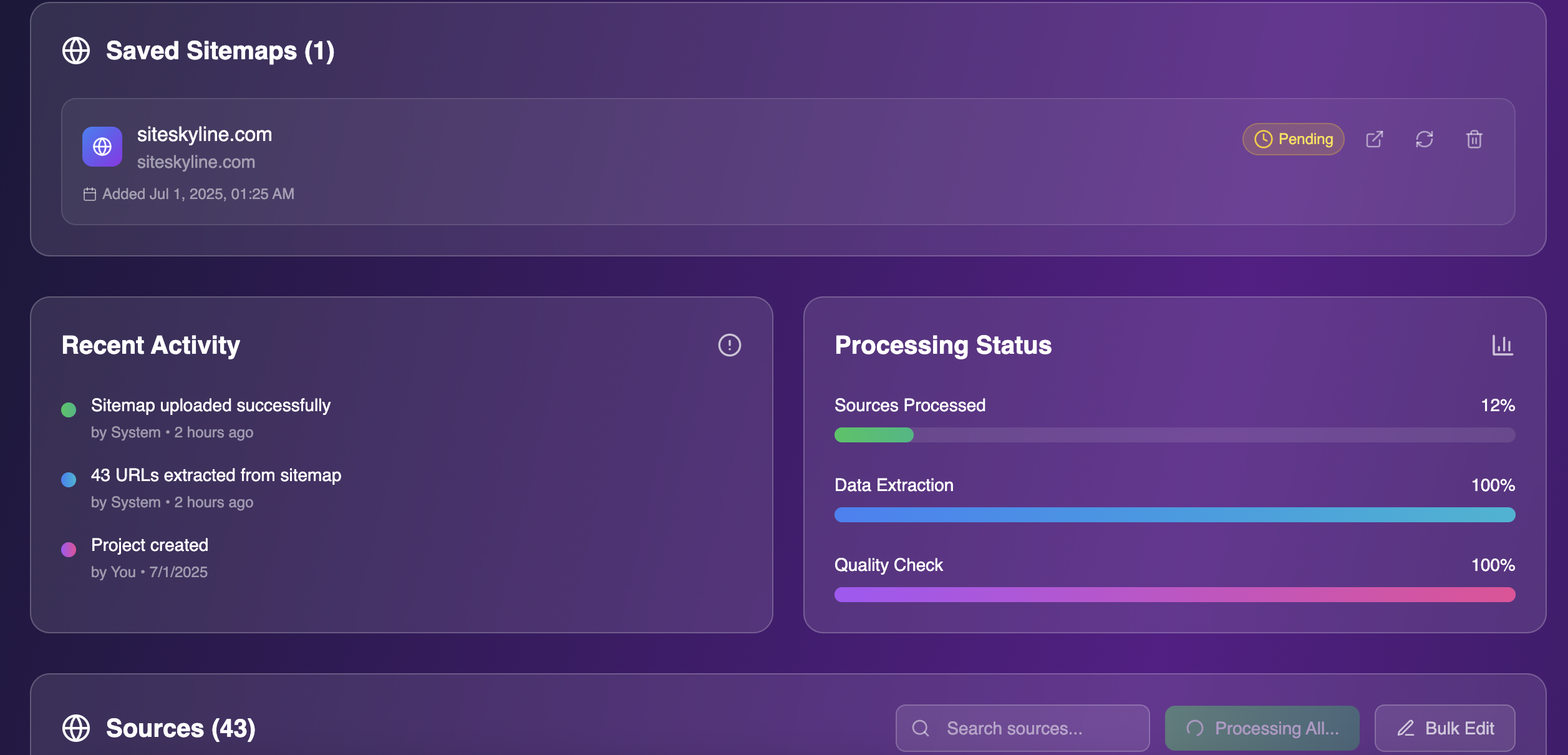
Task: Click globe icon beside Sources heading
Action: [x=76, y=728]
